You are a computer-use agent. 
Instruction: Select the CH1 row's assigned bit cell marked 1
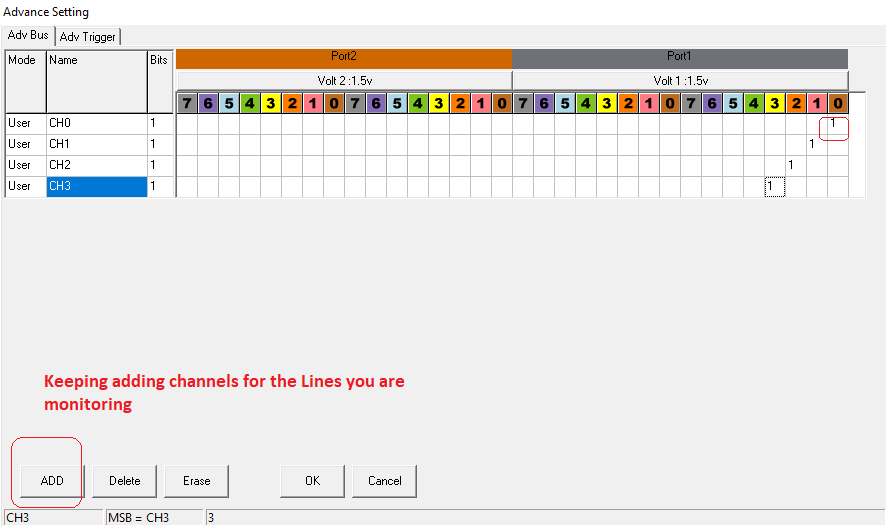click(x=812, y=144)
